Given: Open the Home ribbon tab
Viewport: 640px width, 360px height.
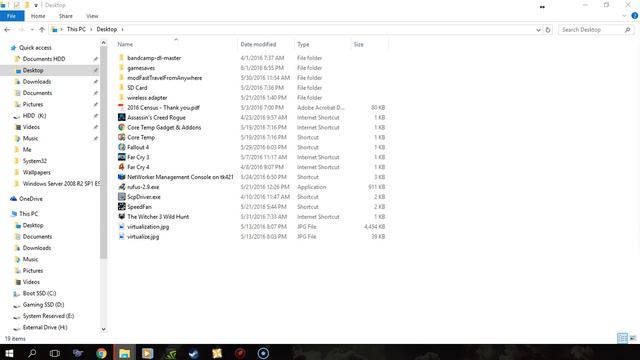Looking at the screenshot, I should tap(38, 16).
